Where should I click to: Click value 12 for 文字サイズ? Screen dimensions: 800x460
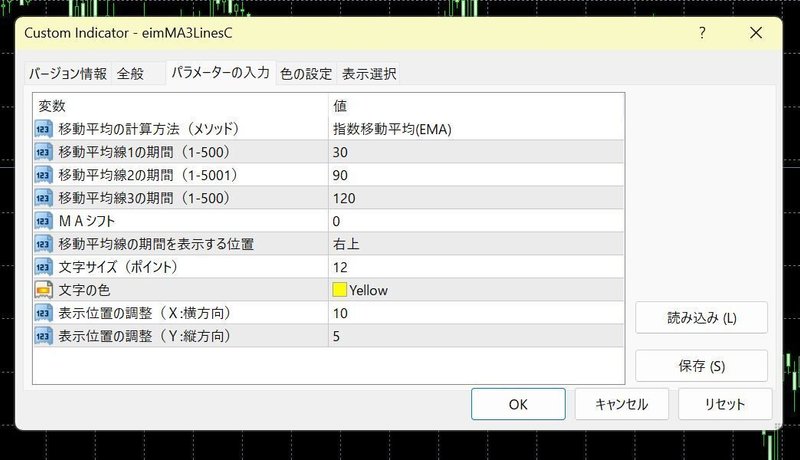(340, 267)
